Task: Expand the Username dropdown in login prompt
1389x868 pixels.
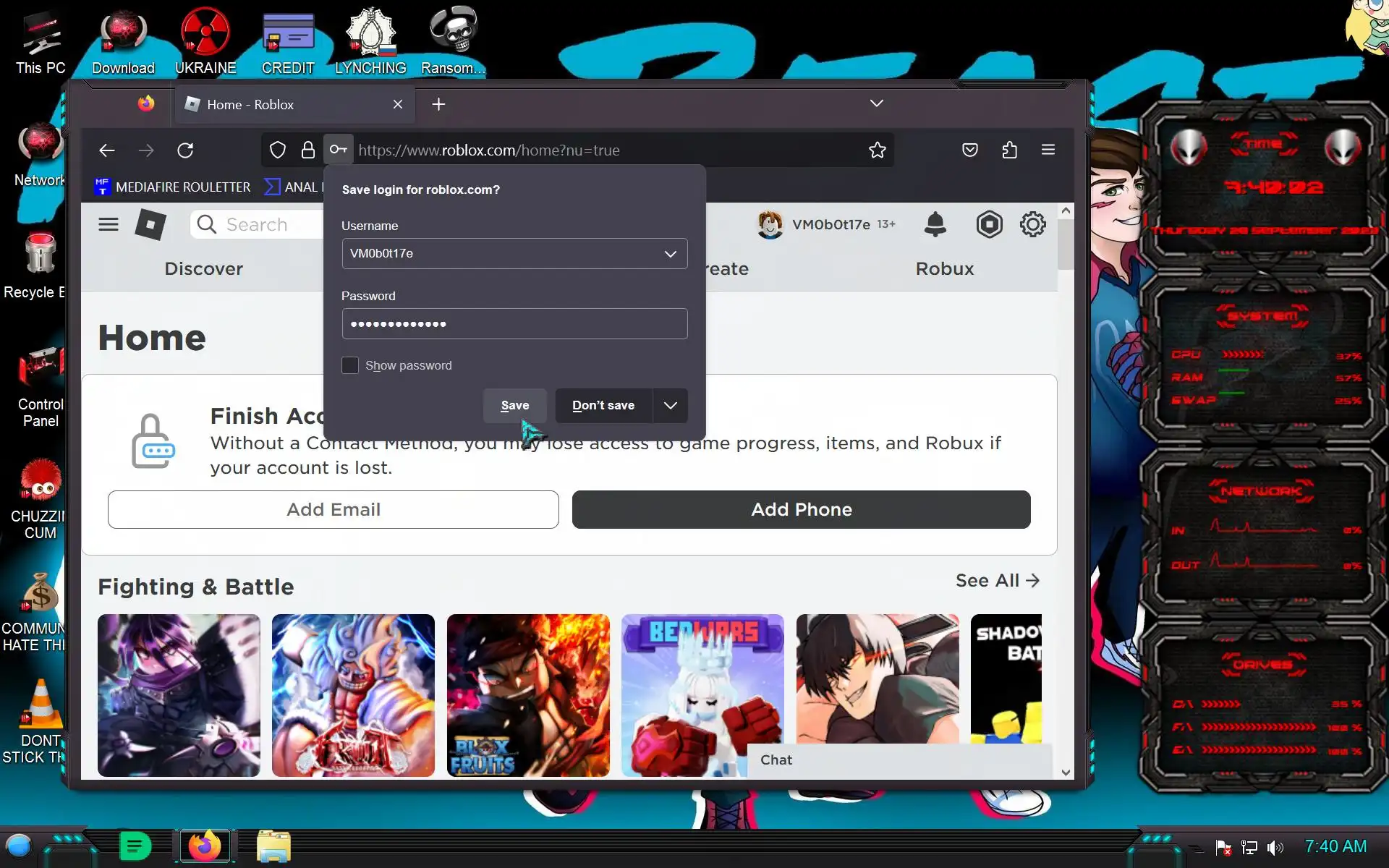Action: click(670, 254)
